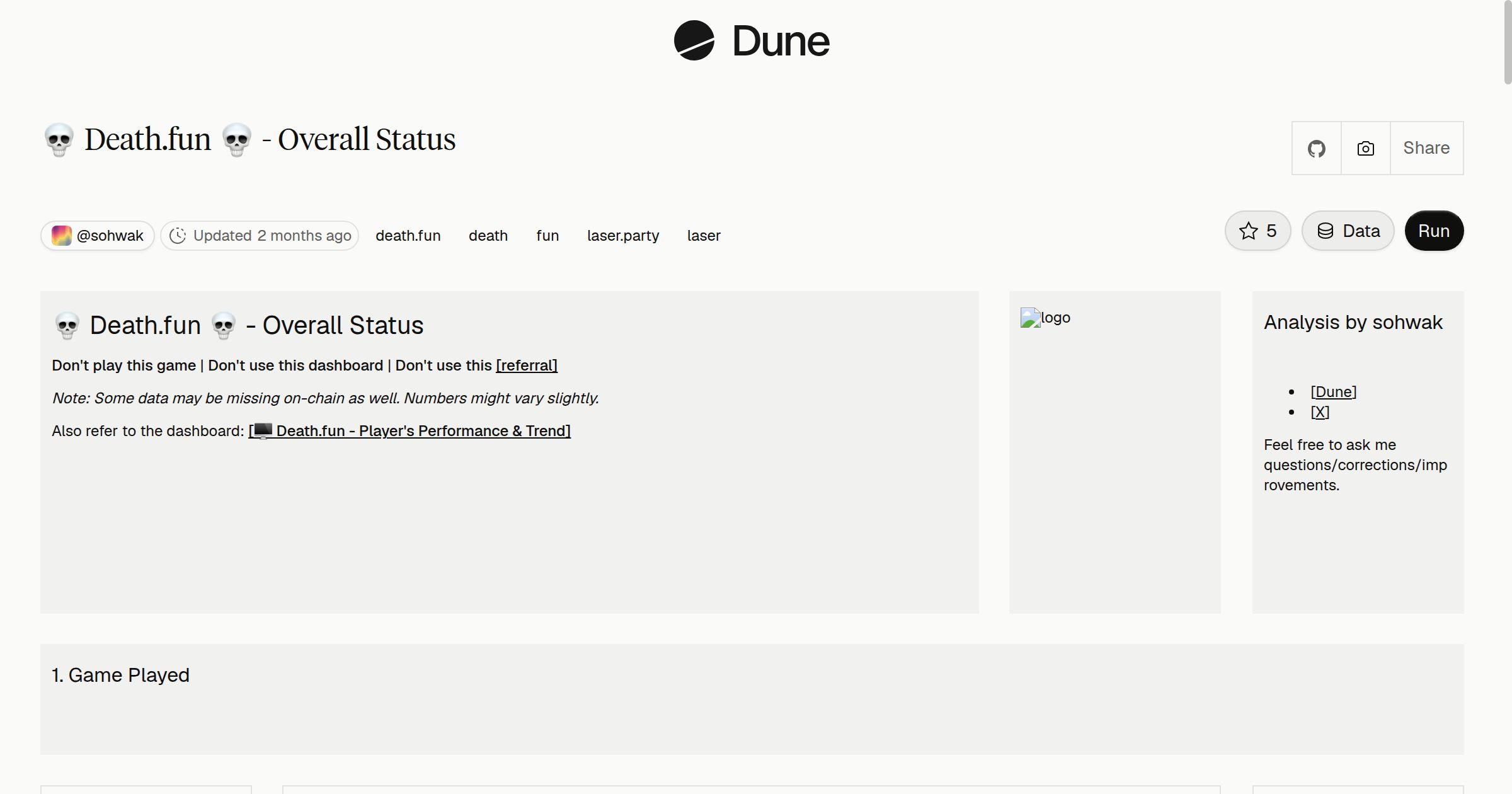Image resolution: width=1512 pixels, height=794 pixels.
Task: Click the star icon next to 5
Action: tap(1248, 231)
